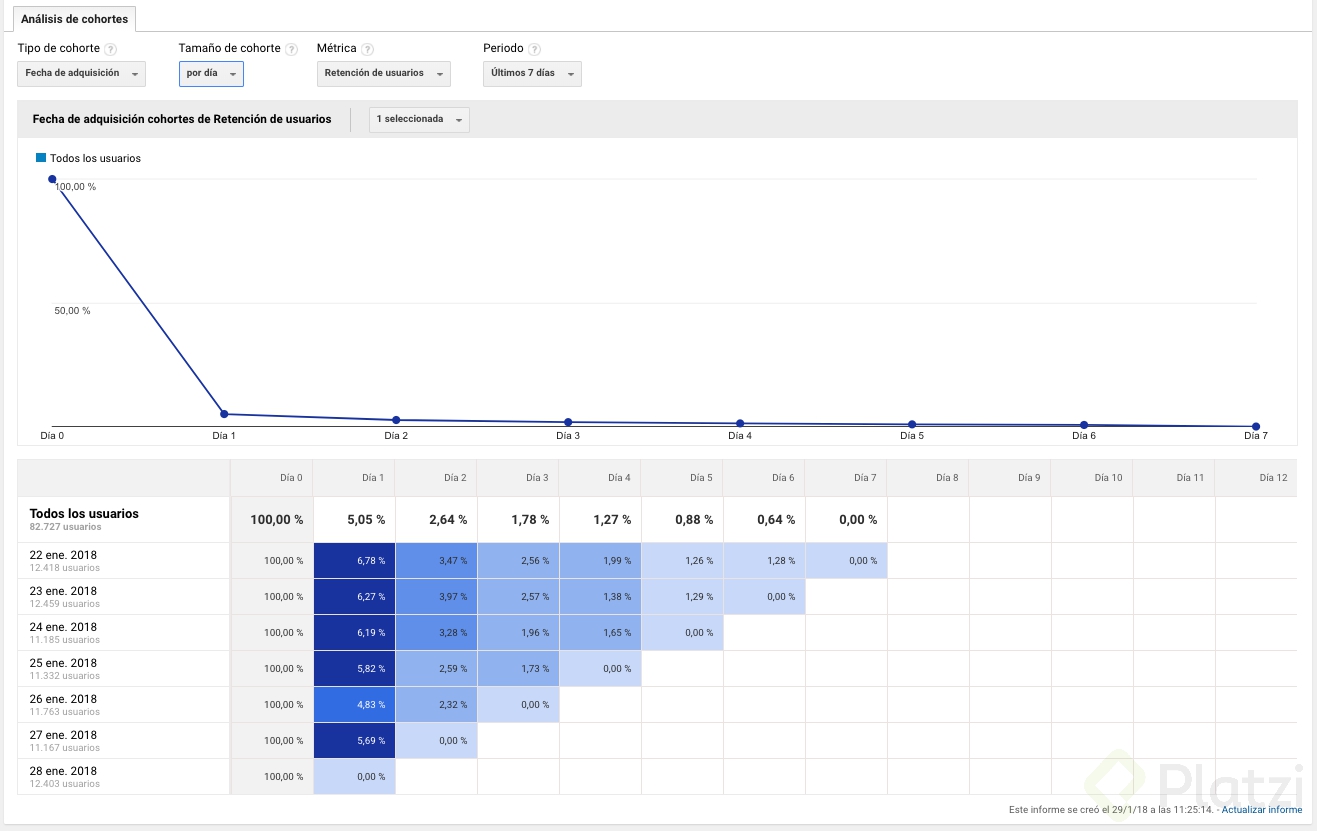Click help icon next to Métrica
The width and height of the screenshot is (1317, 831).
(368, 49)
